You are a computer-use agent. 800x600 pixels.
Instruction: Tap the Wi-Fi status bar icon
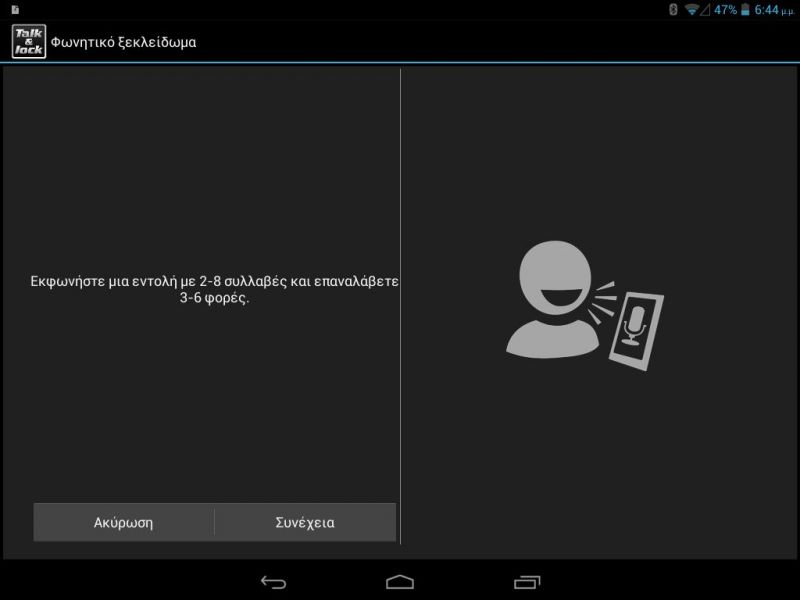point(691,10)
